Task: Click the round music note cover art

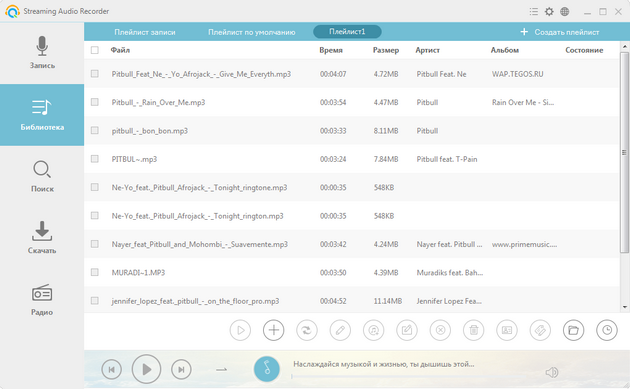Action: pos(267,369)
